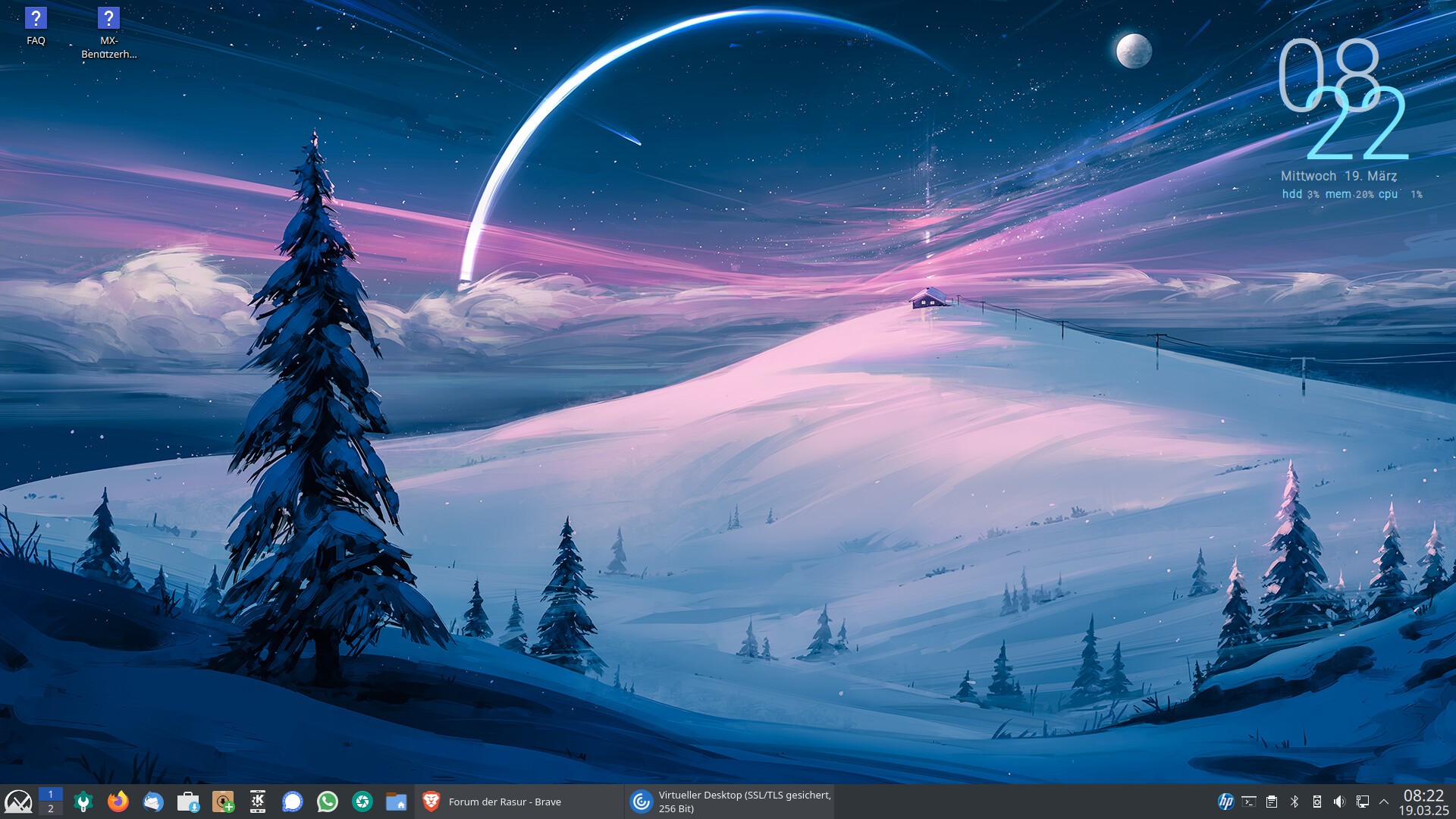Open Signal messenger
Viewport: 1456px width, 819px height.
[x=293, y=802]
